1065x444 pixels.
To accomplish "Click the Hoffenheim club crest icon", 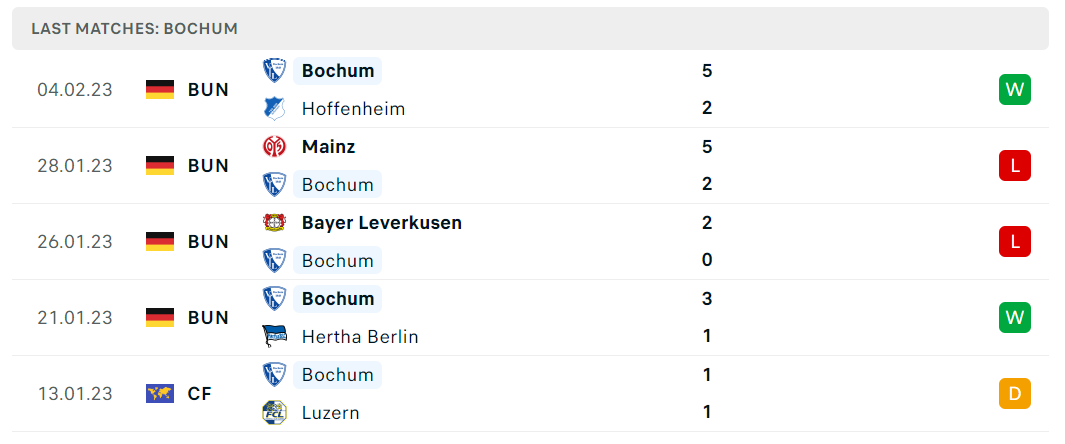I will 274,109.
